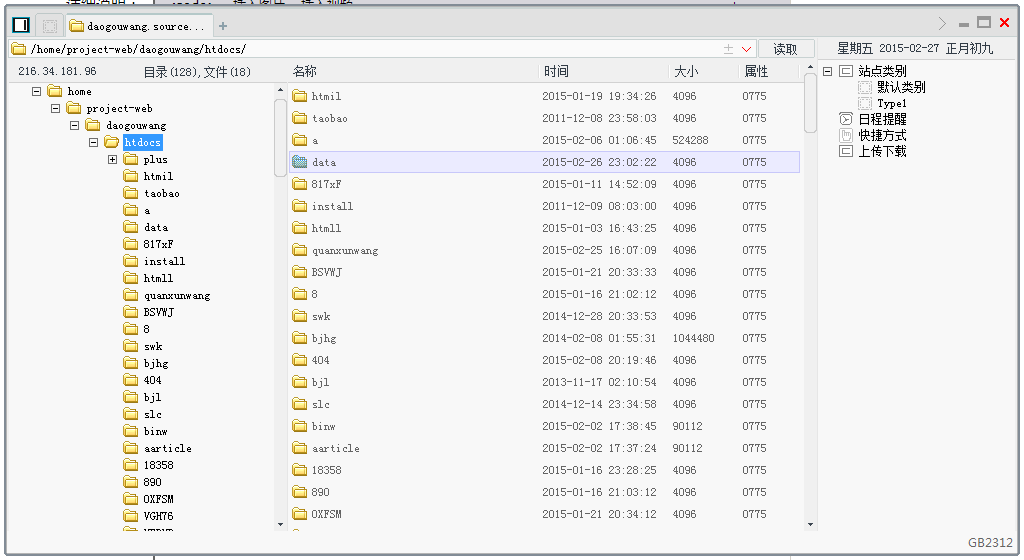
Task: Select htdocs folder in the tree
Action: pyautogui.click(x=142, y=142)
